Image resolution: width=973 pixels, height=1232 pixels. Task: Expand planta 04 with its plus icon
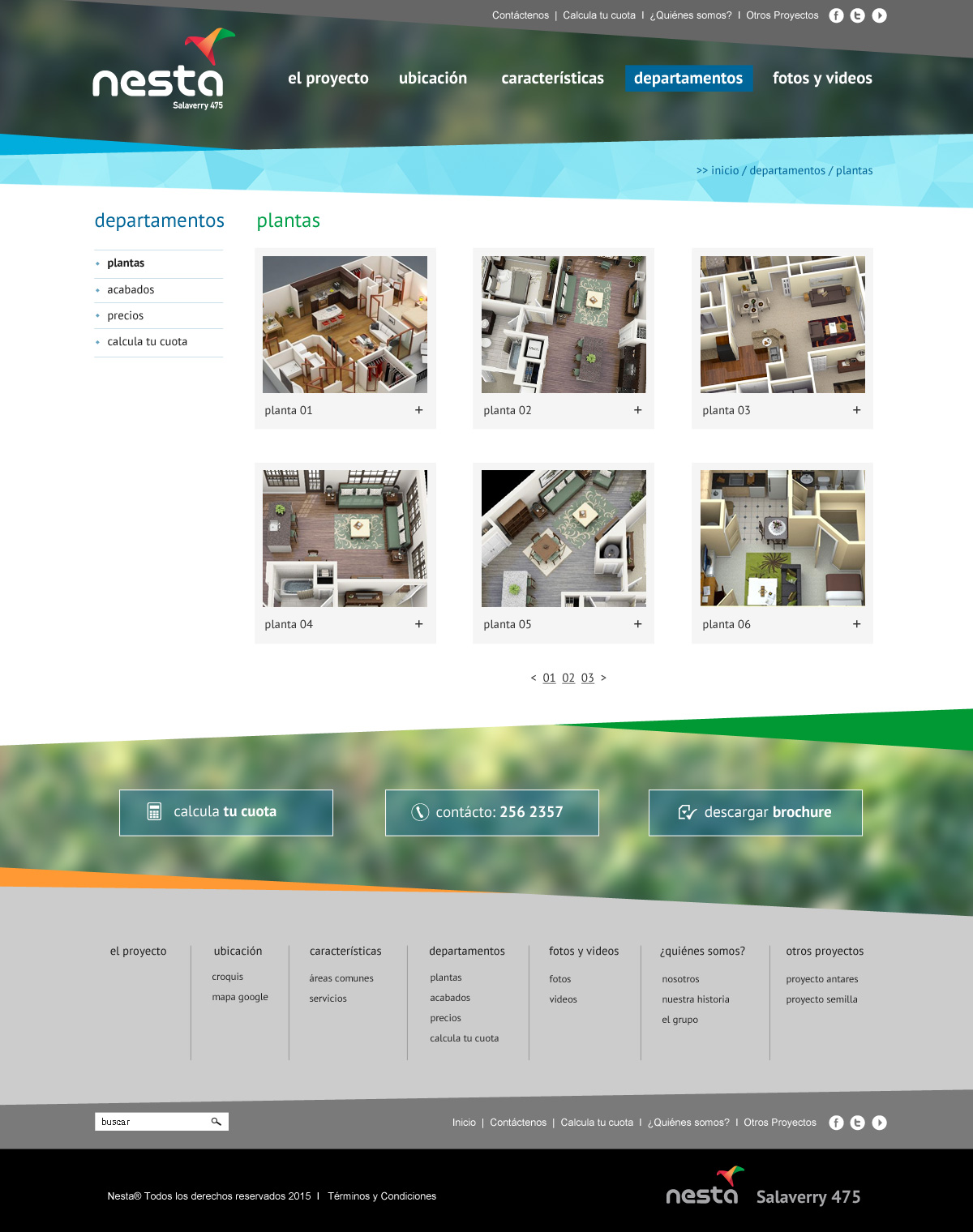point(419,624)
